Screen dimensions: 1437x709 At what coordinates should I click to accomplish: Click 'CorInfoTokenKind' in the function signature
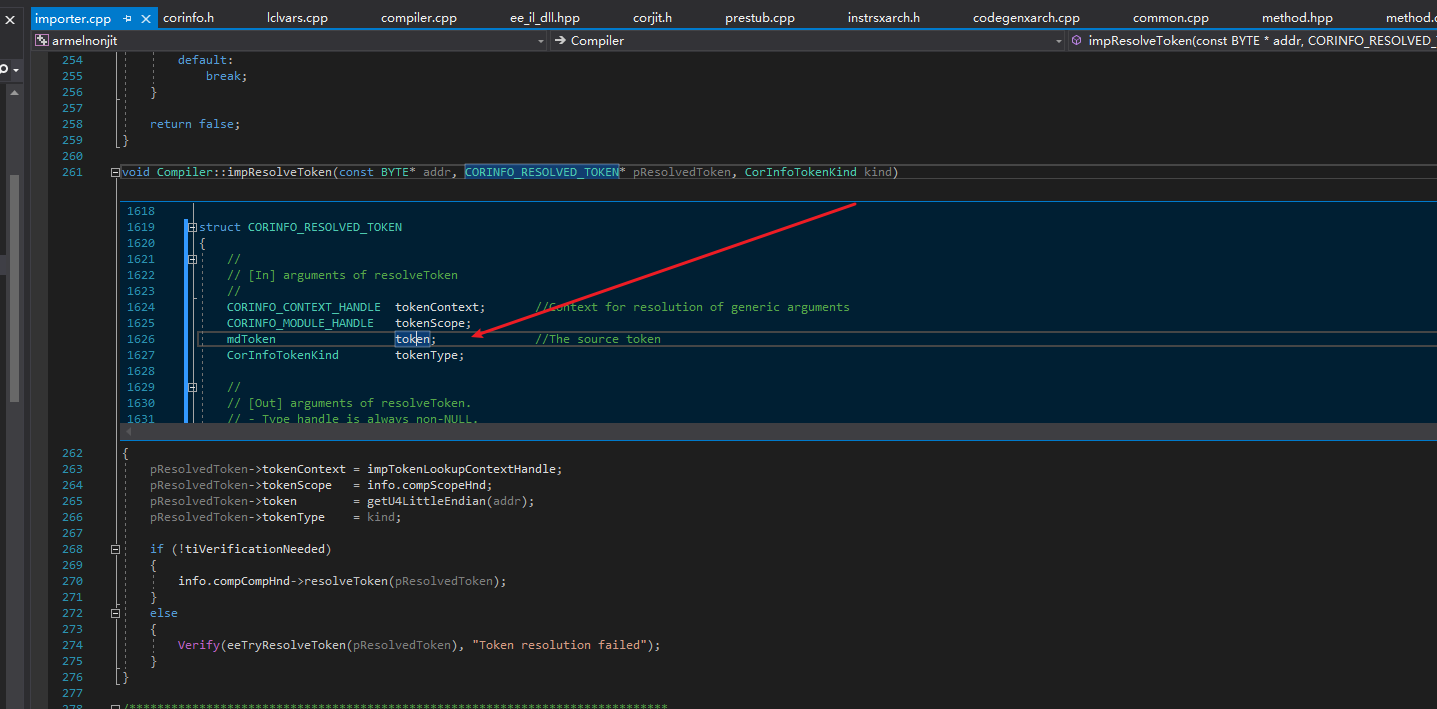[801, 172]
